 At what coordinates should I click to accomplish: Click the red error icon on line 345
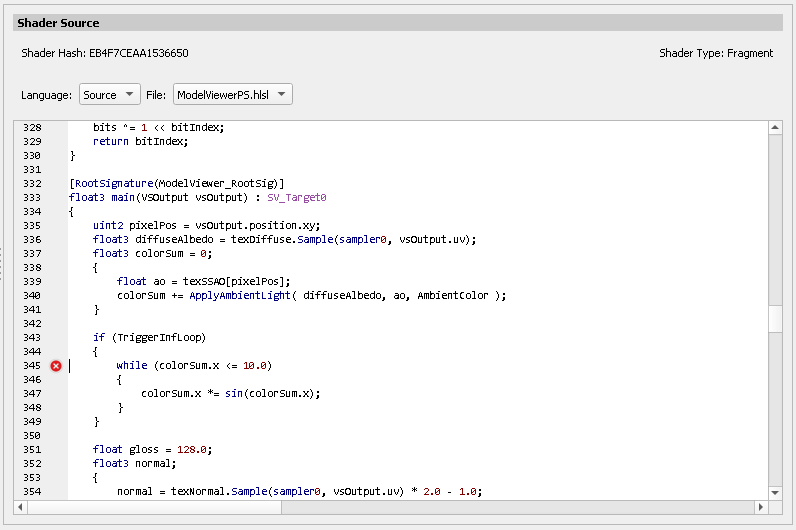pos(56,366)
